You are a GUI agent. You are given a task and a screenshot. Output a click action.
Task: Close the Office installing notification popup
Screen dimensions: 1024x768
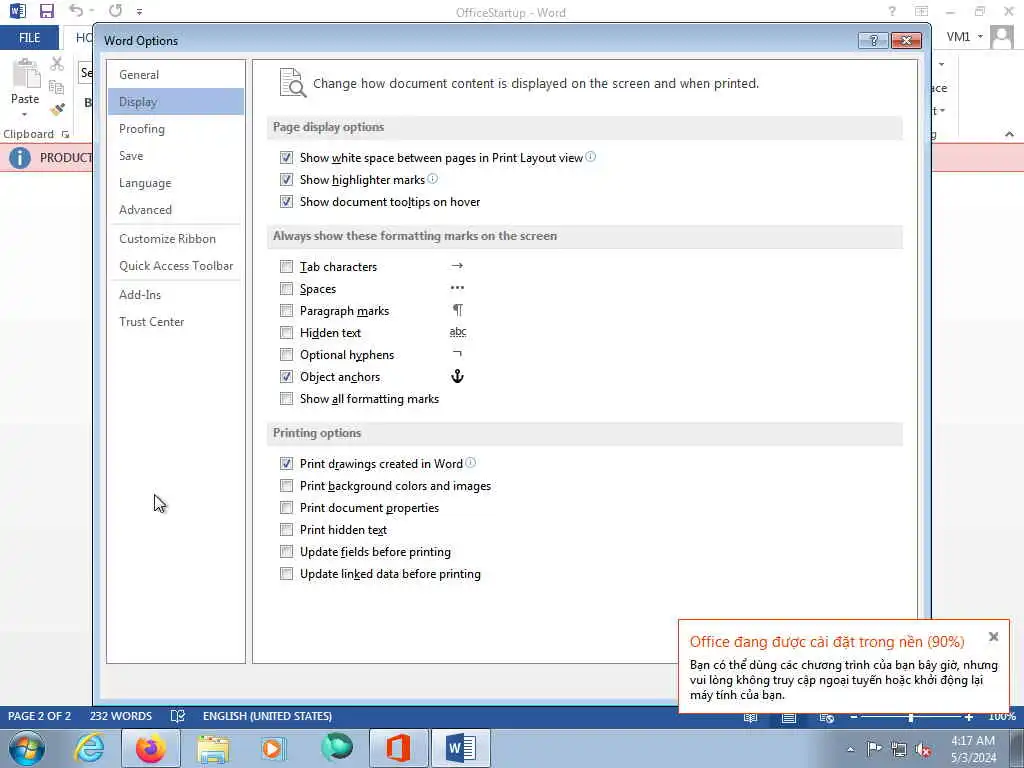(x=993, y=637)
